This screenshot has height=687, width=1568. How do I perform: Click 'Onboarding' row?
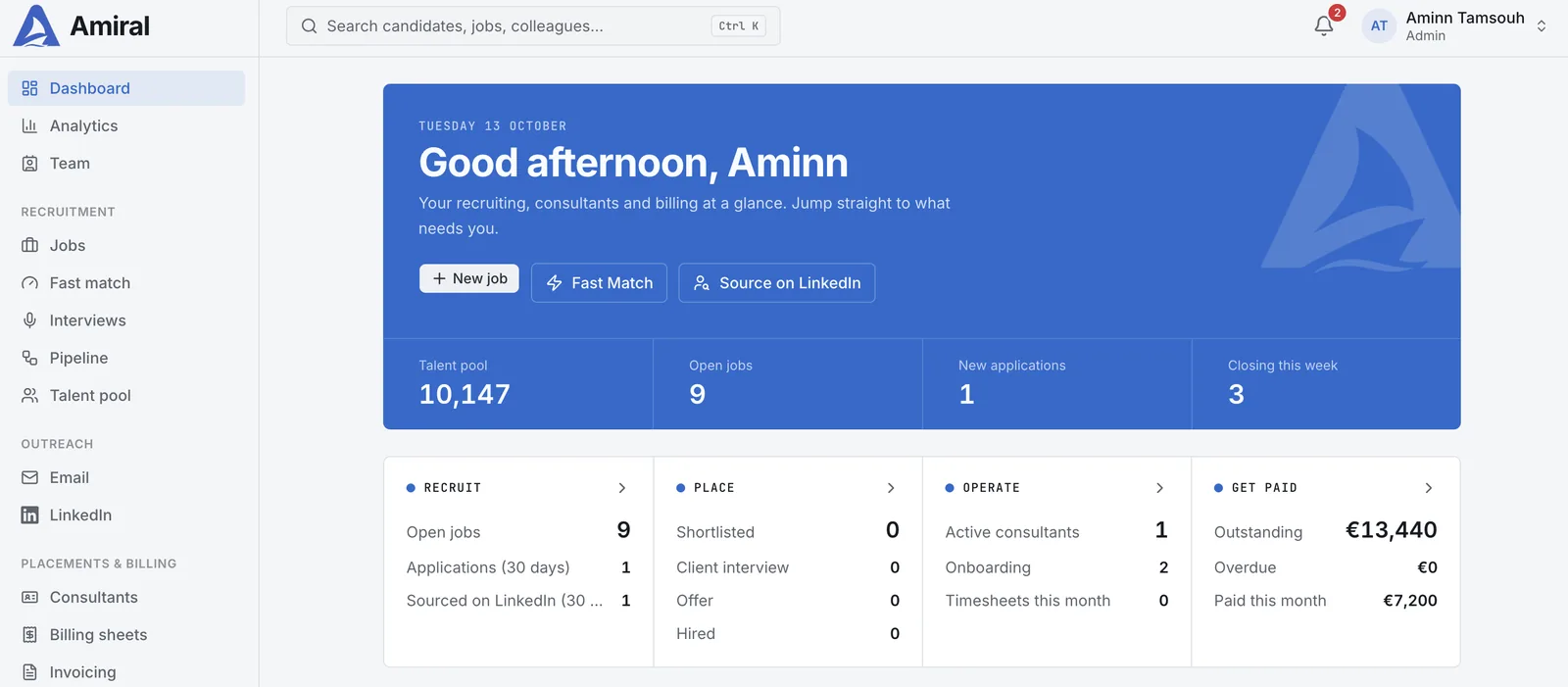(x=1056, y=567)
